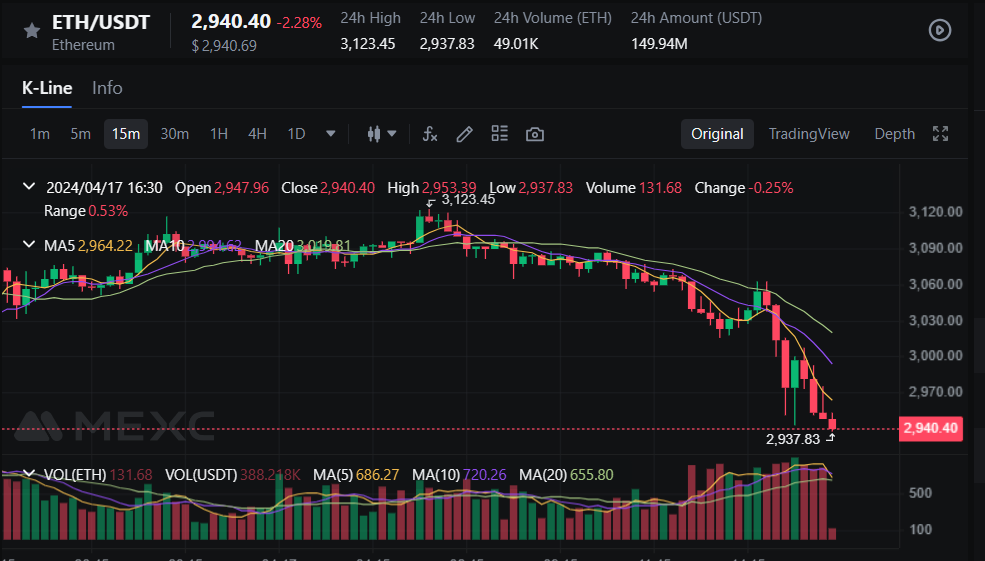
Task: Click the $ 2,940.69 USD price
Action: tap(224, 46)
